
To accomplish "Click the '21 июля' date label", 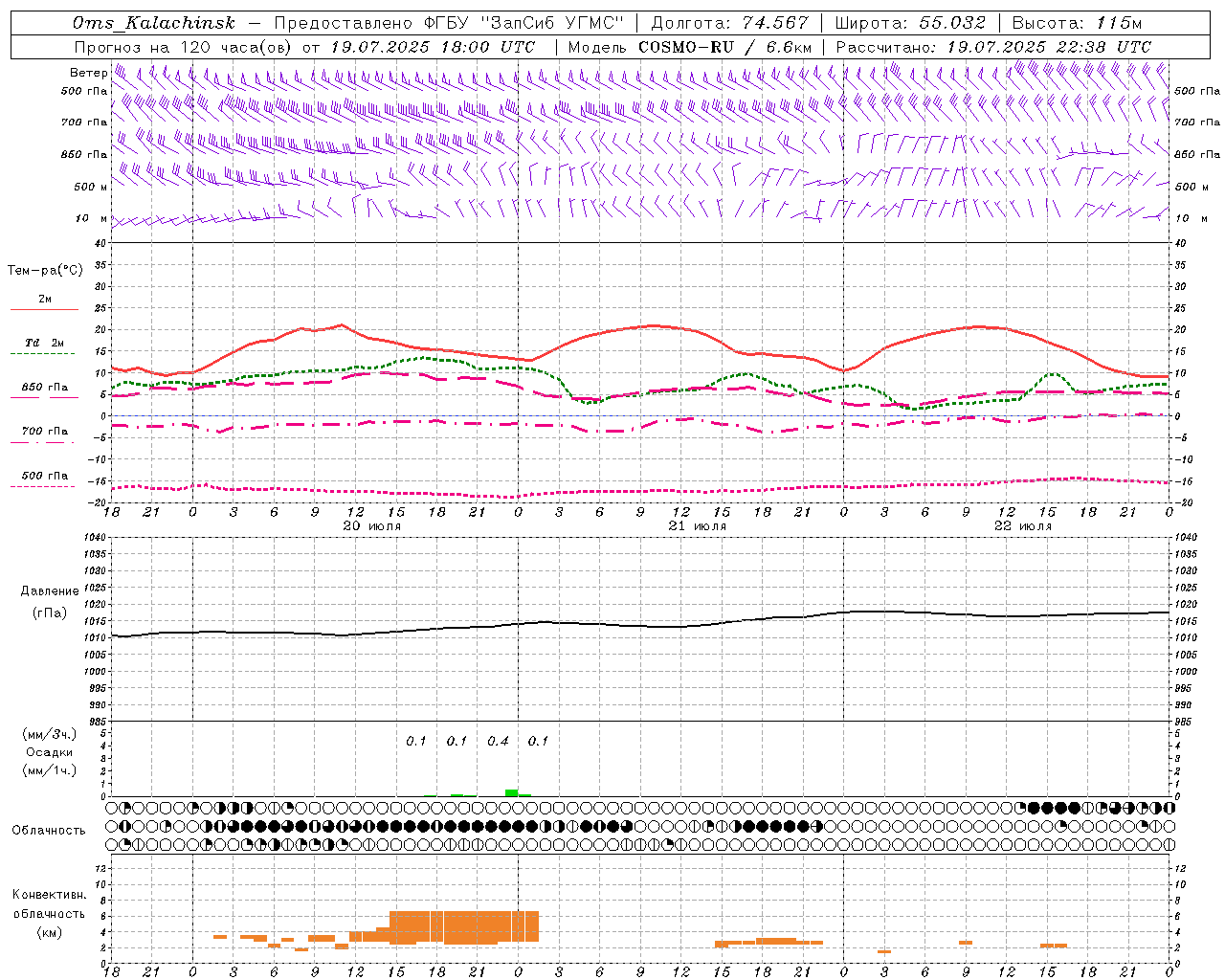I will point(697,526).
